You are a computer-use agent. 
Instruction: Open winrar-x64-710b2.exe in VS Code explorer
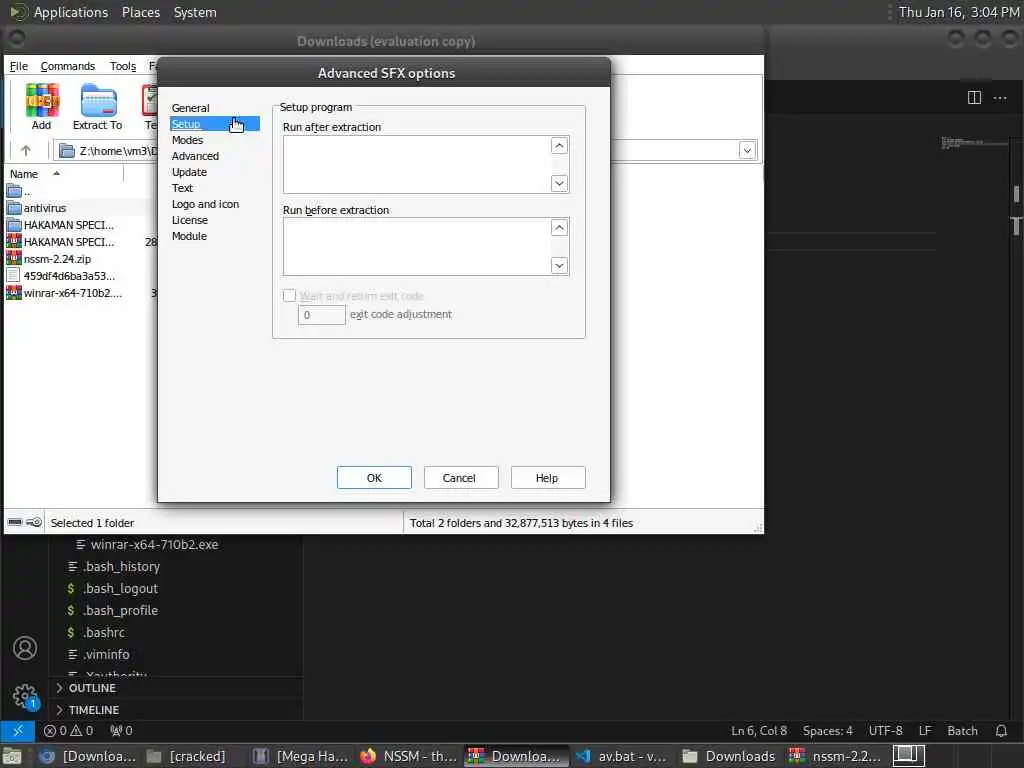154,544
